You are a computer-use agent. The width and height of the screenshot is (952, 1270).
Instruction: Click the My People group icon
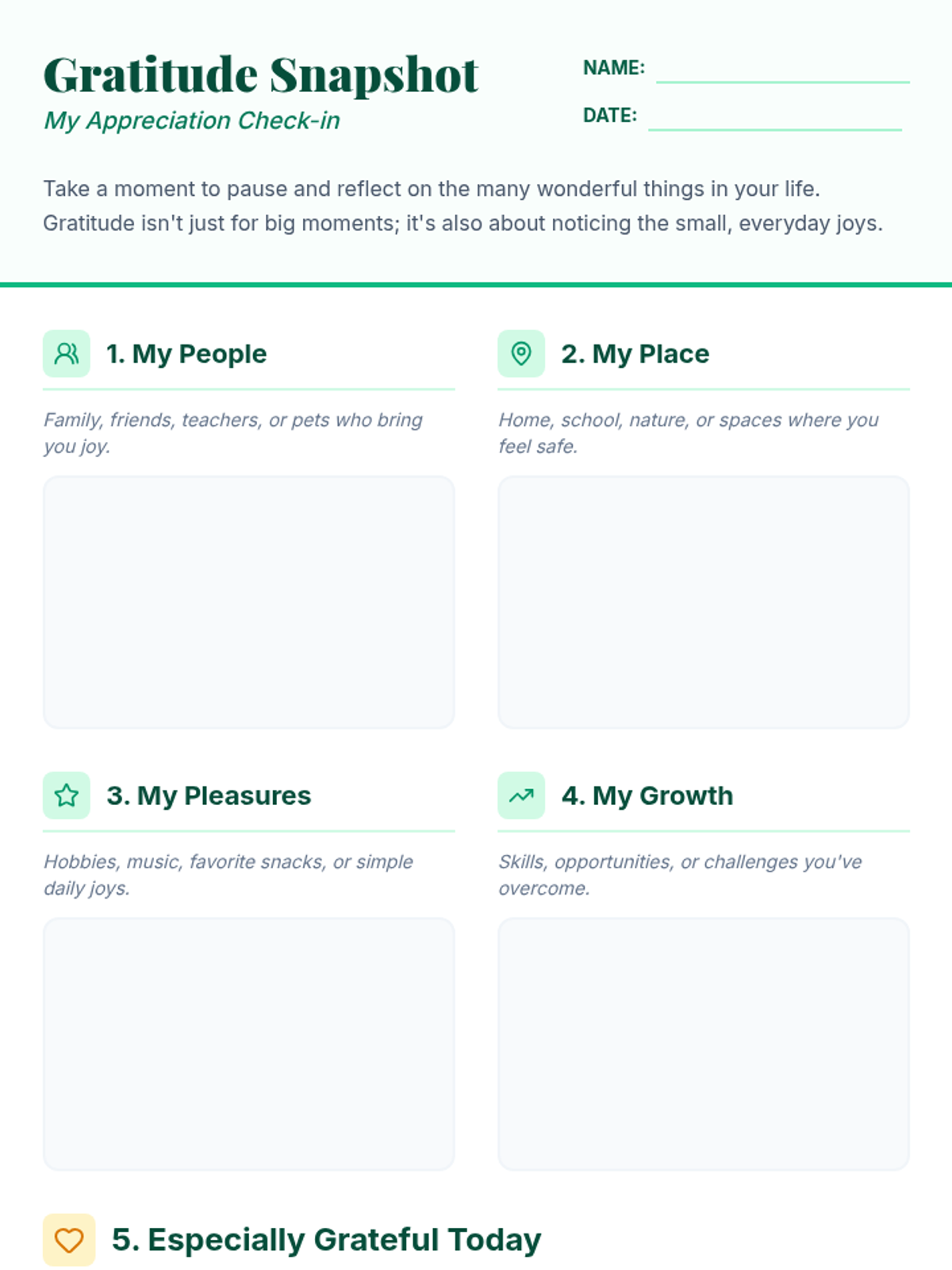point(67,353)
